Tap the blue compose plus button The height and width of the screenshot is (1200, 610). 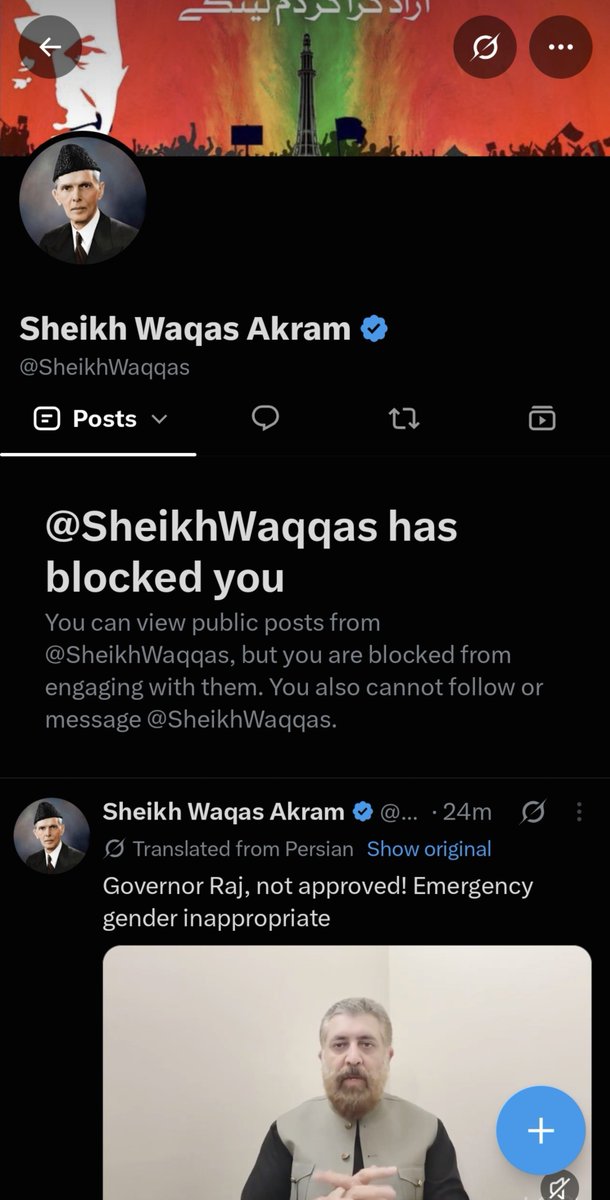point(541,1130)
